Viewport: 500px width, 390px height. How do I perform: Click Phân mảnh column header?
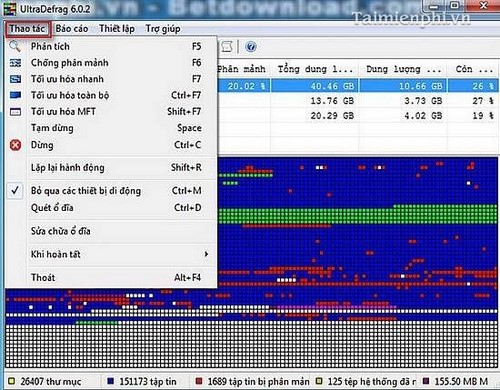point(243,69)
